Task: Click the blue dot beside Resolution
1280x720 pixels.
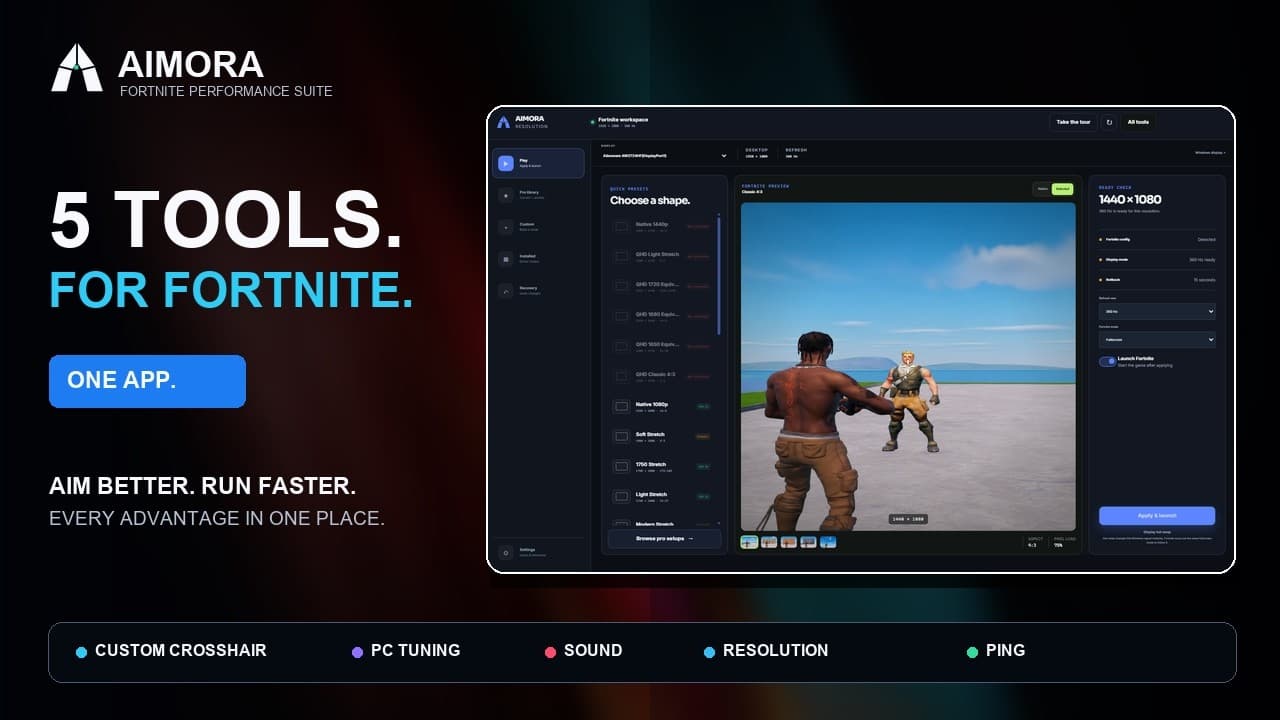Action: [x=709, y=652]
